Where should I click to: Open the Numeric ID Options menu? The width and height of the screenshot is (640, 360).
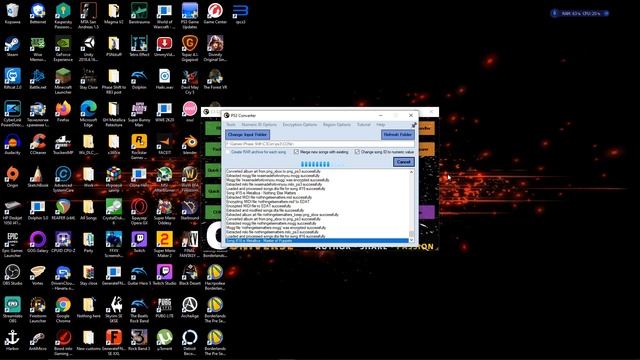(x=259, y=124)
